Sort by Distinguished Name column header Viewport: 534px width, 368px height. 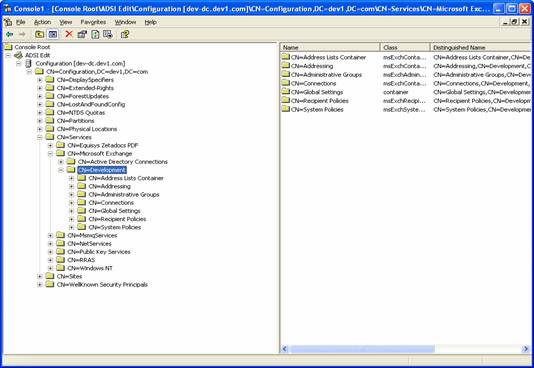(481, 47)
